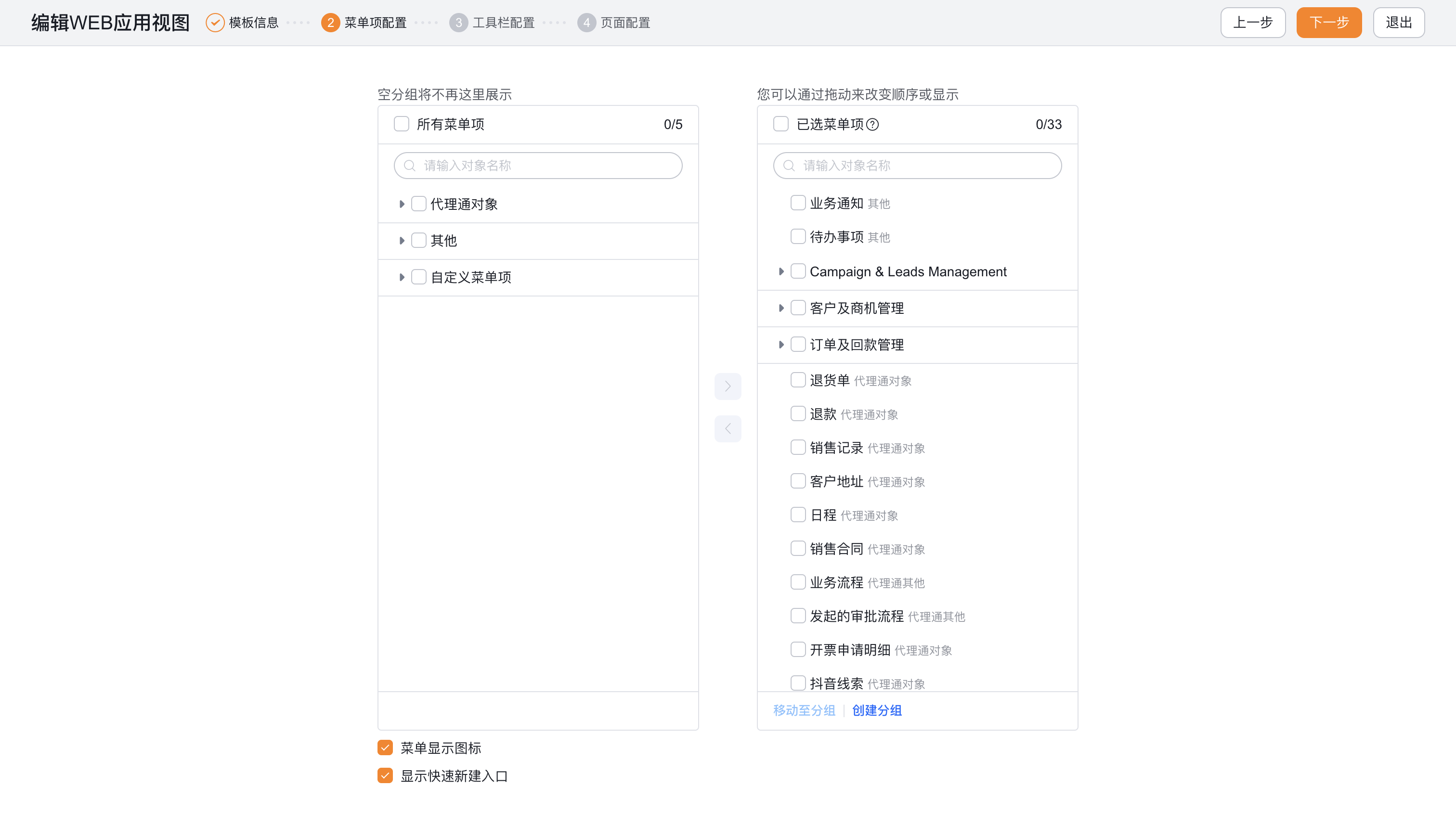Click the 退出 button
Screen dimensions: 1456x825
click(x=1399, y=23)
